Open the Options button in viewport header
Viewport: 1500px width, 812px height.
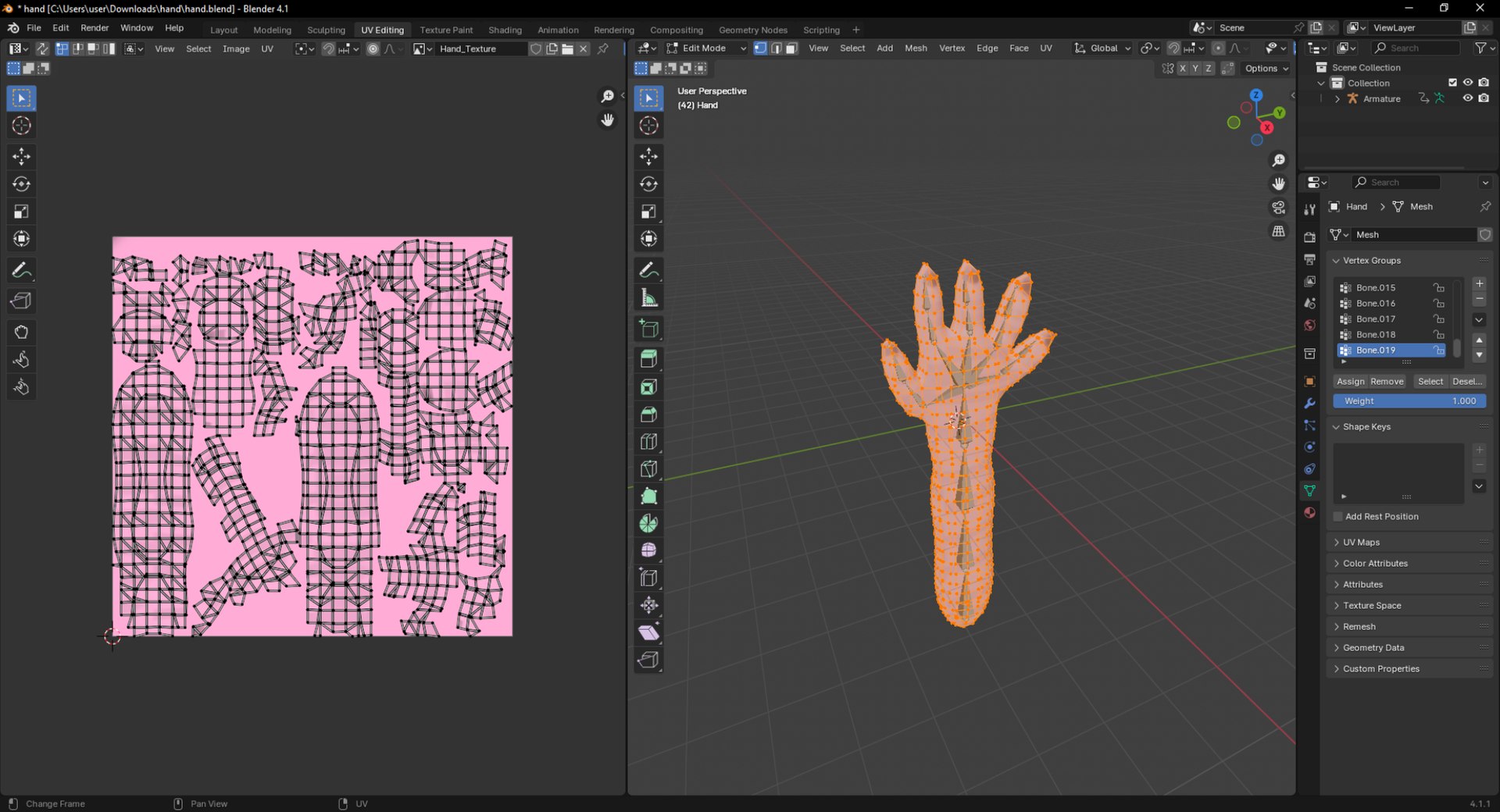click(1266, 69)
